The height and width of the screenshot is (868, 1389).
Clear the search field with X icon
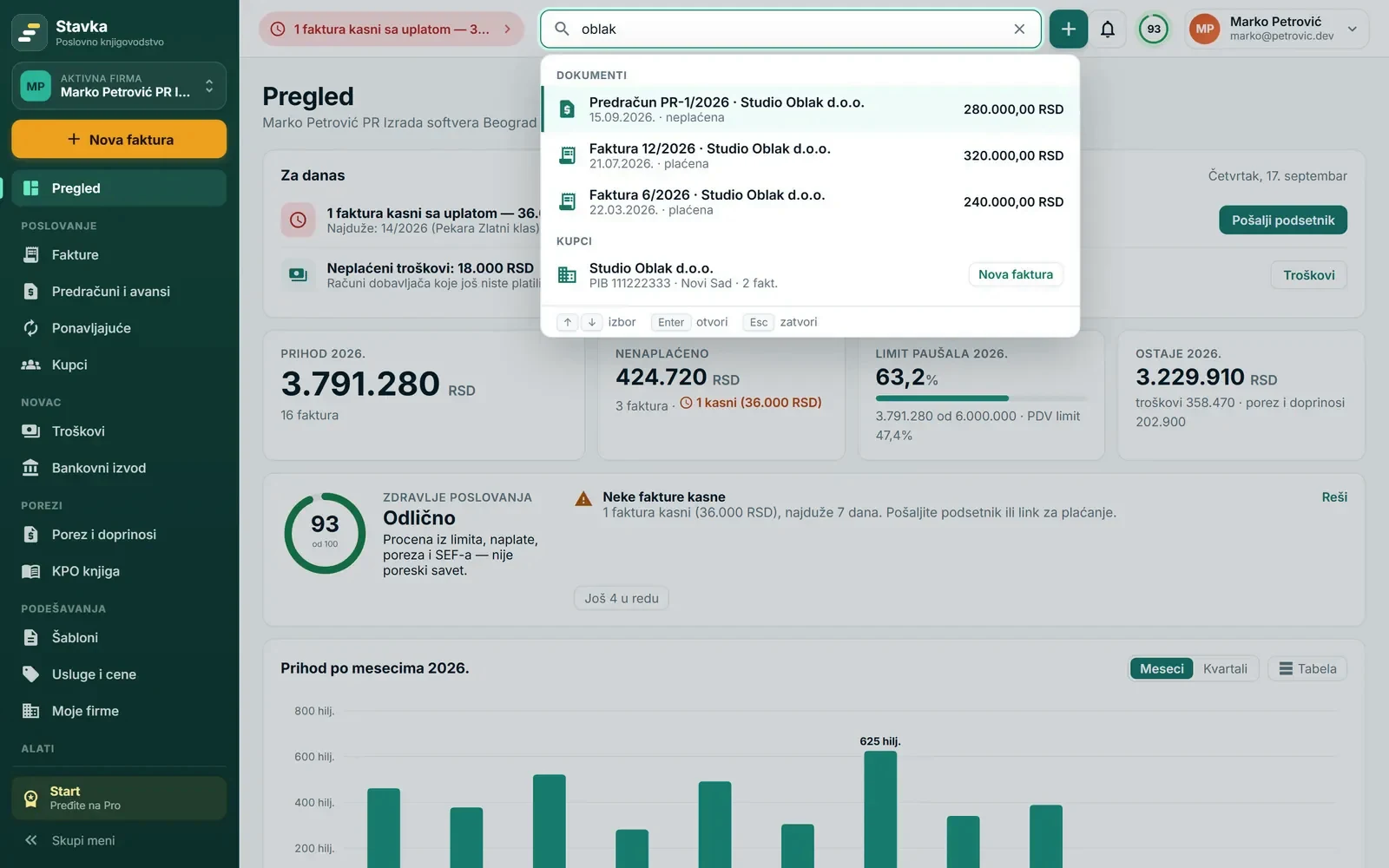[1019, 29]
